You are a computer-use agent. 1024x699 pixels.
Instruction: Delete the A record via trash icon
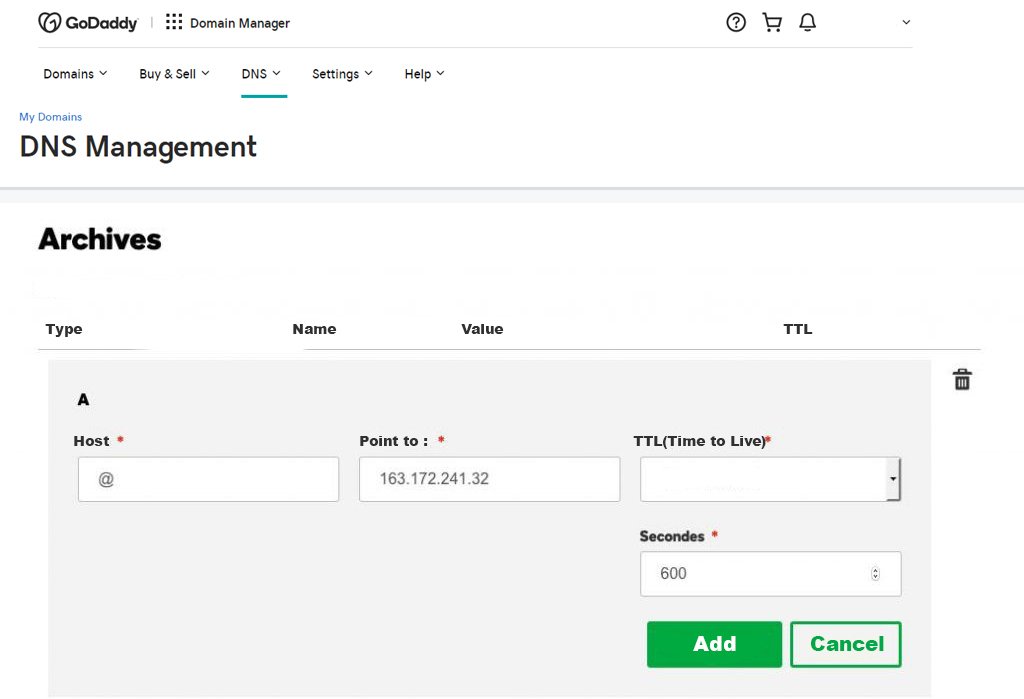(962, 379)
